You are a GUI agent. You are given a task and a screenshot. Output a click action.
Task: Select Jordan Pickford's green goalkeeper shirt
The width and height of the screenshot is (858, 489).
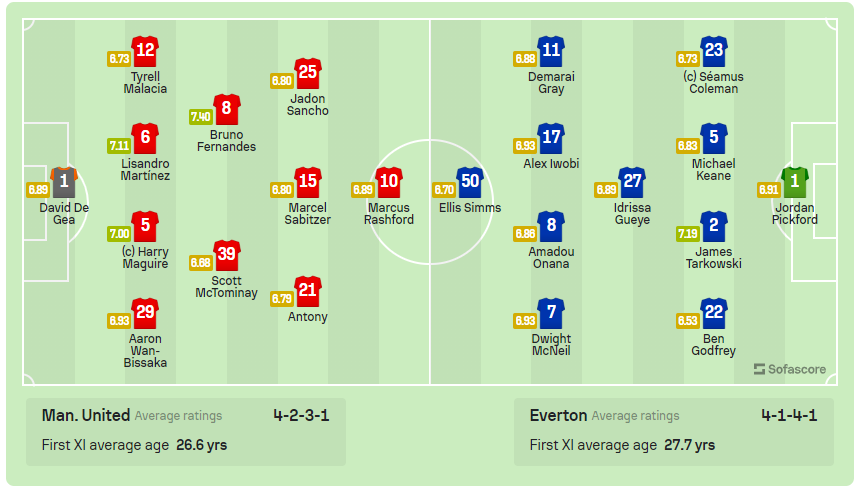[x=794, y=182]
